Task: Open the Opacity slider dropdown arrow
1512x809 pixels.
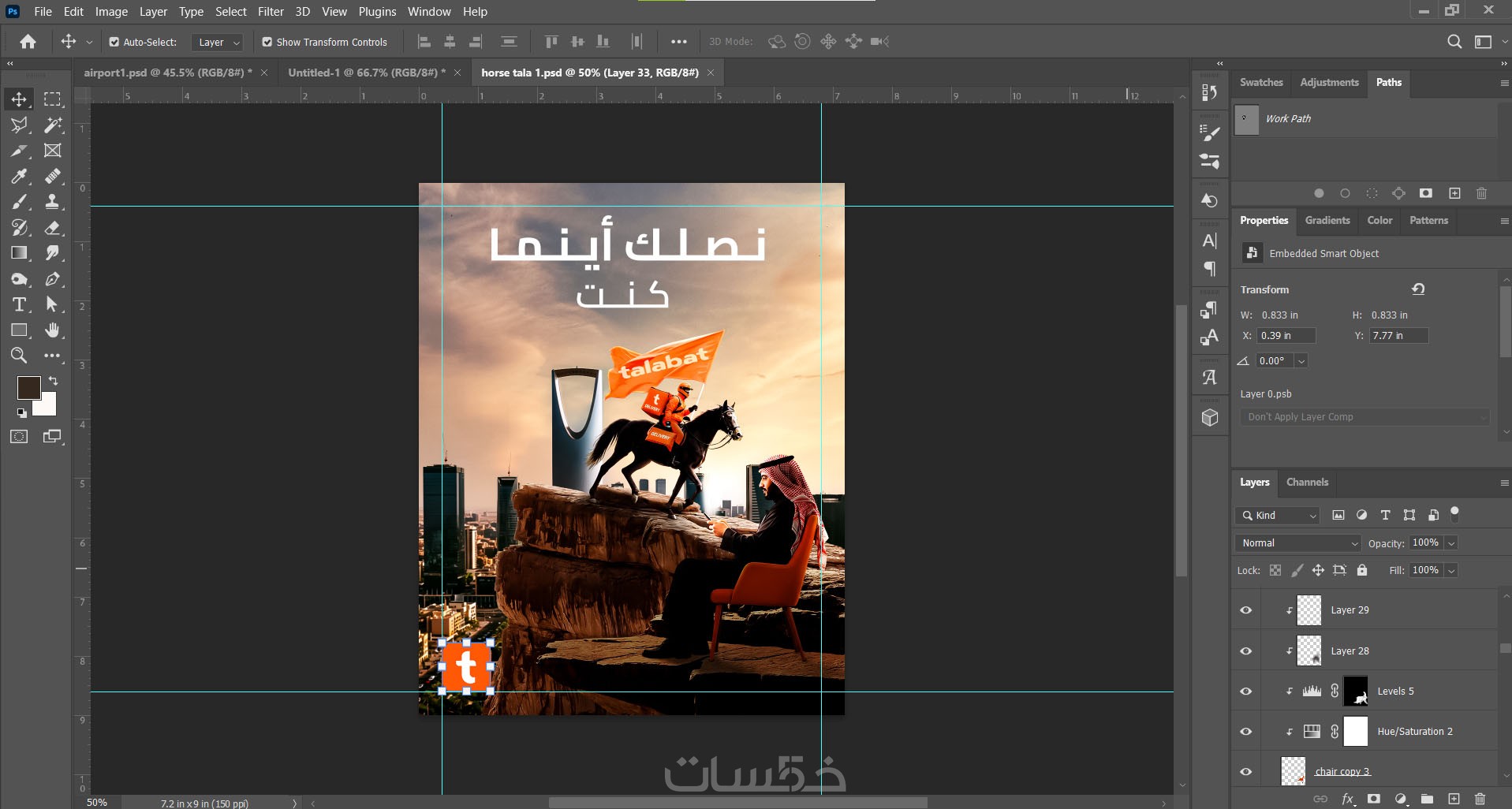Action: click(1451, 543)
